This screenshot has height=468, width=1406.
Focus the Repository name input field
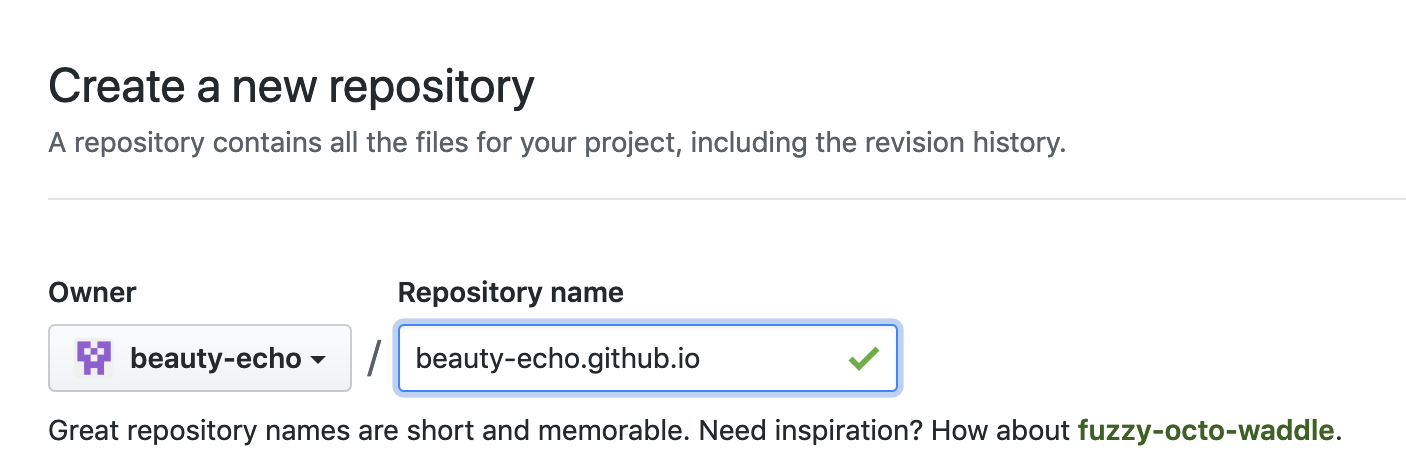[648, 357]
